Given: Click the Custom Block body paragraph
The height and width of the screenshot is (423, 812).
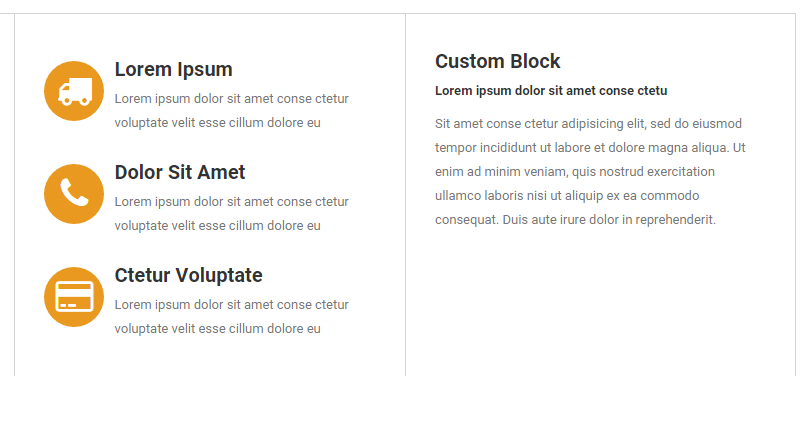Looking at the screenshot, I should tap(590, 171).
